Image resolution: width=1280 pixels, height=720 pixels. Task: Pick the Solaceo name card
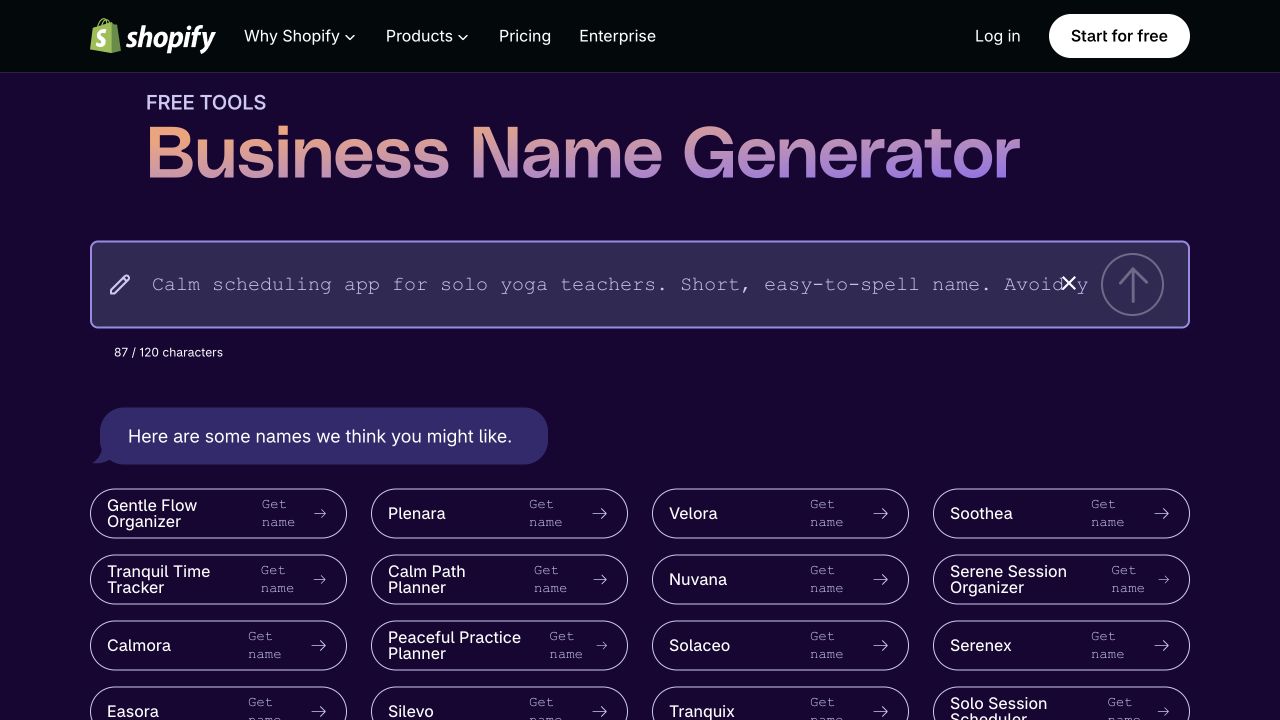tap(780, 646)
